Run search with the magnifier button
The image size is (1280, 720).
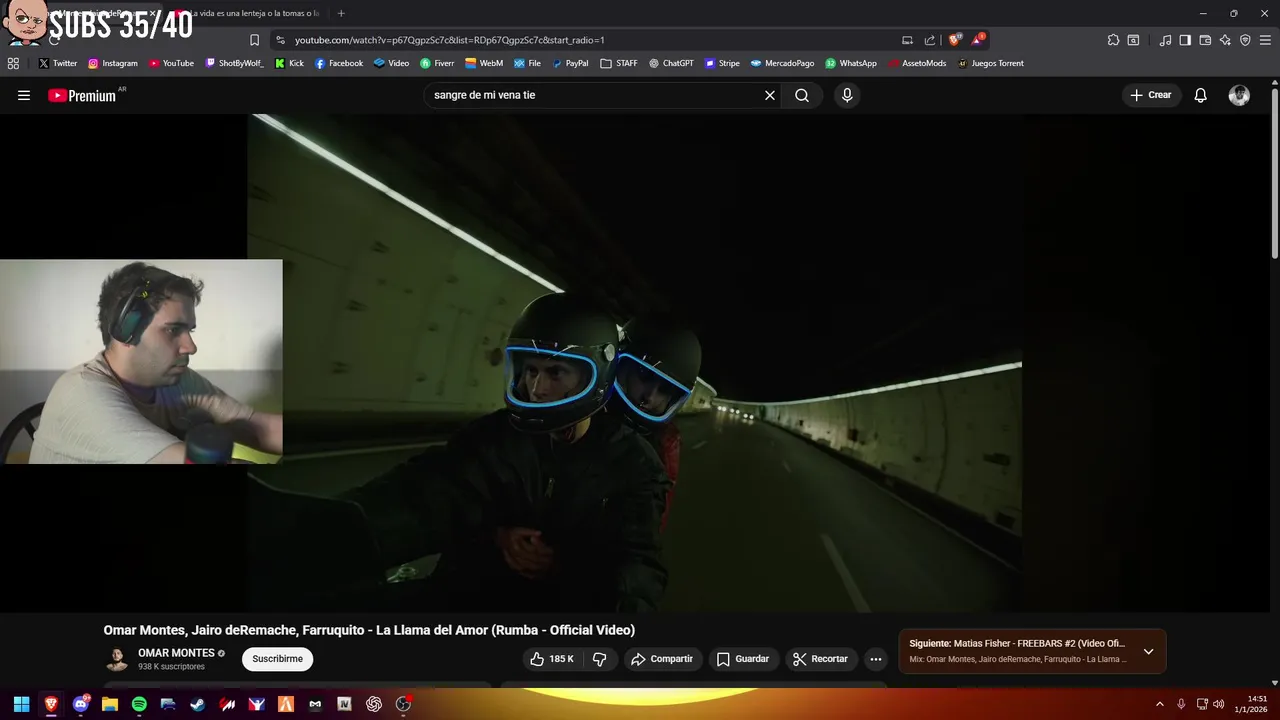802,95
